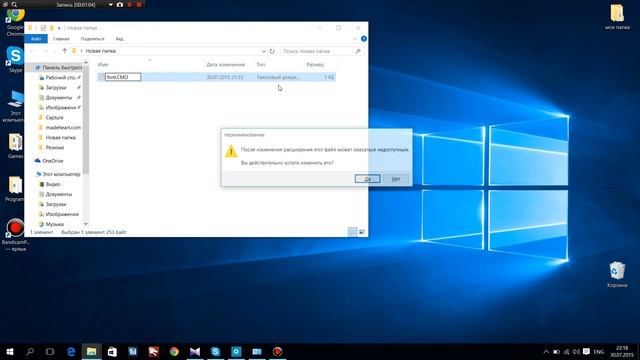Open pinned Загрузки in quick access
640x360 pixels.
tap(56, 87)
